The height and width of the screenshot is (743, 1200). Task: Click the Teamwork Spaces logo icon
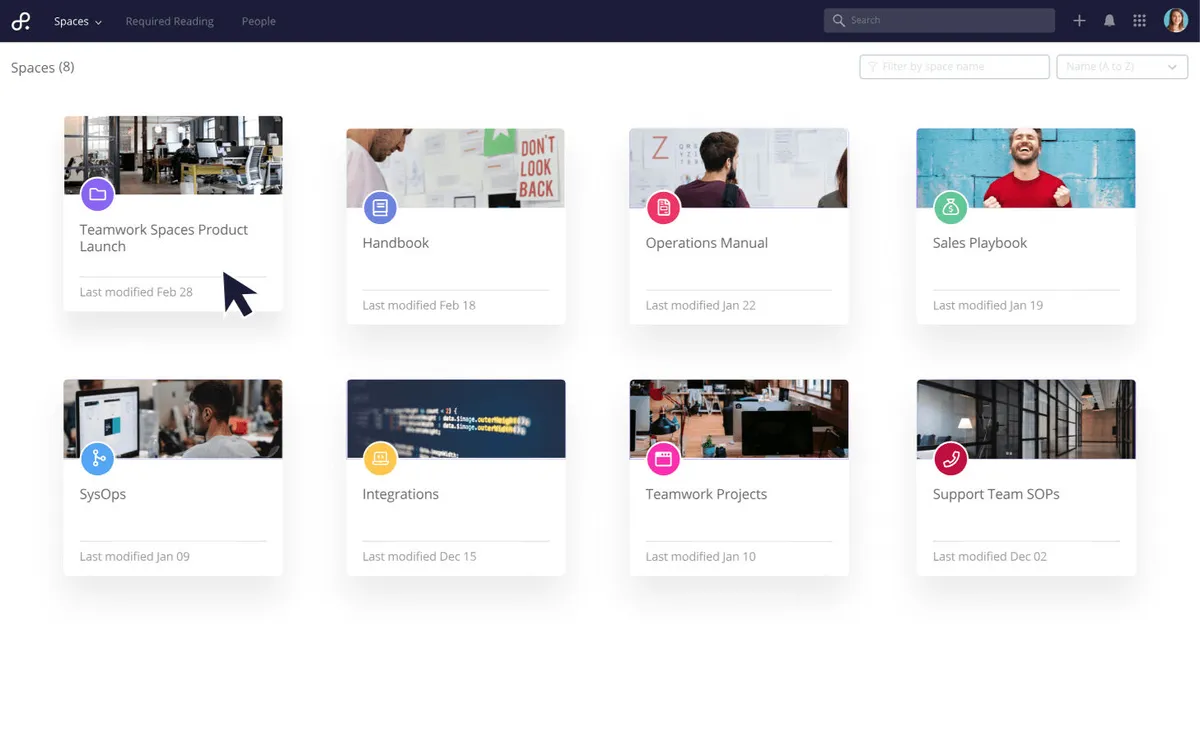[x=21, y=21]
